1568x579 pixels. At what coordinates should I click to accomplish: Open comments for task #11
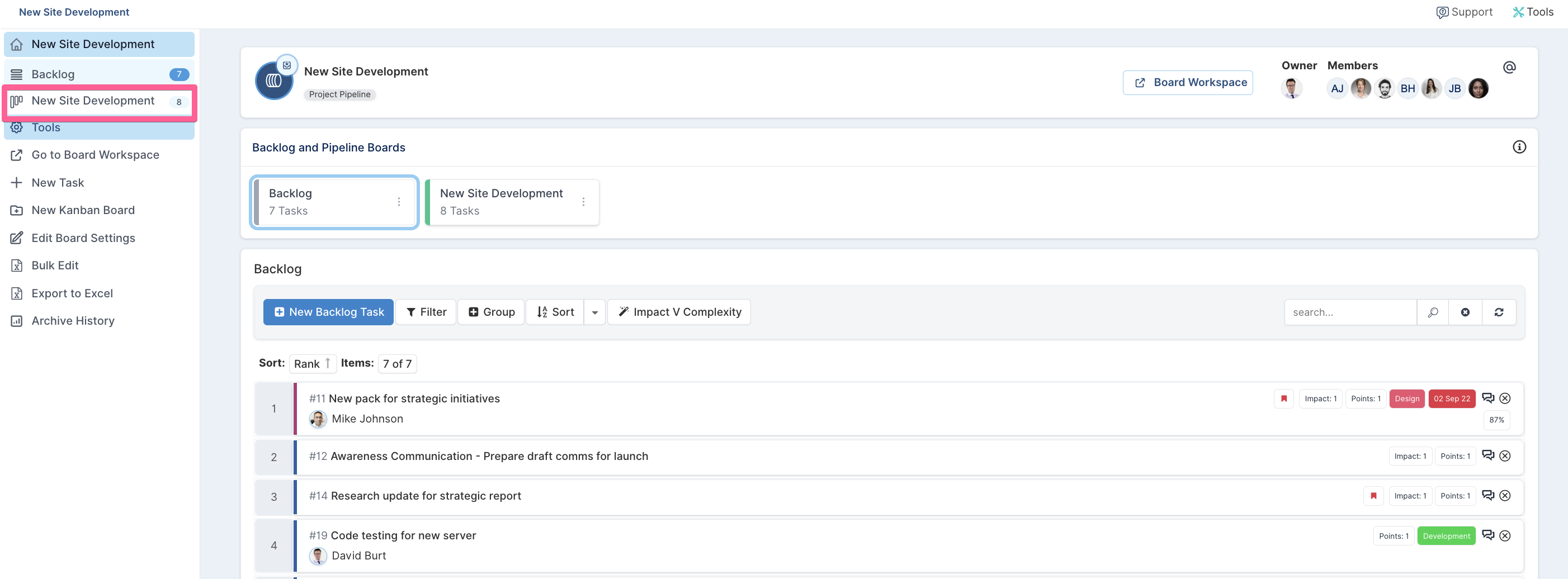pos(1487,398)
